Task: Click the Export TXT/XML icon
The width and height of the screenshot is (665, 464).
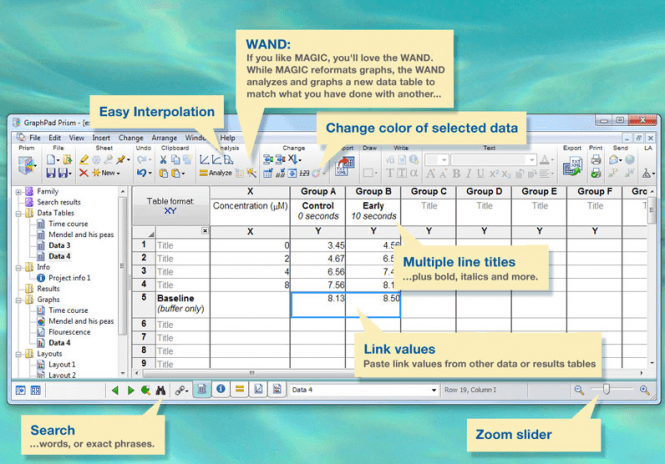Action: pos(573,166)
